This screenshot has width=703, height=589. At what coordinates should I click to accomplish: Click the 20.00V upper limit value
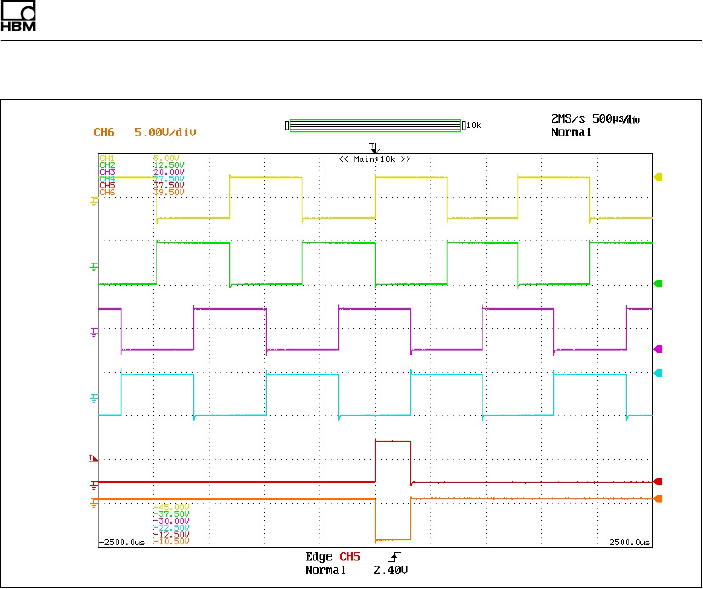pos(169,172)
